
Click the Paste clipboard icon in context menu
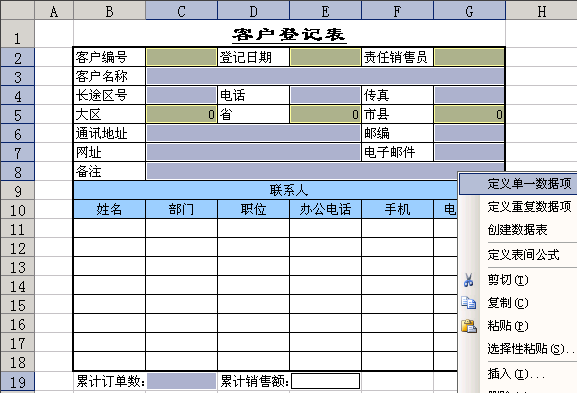469,326
